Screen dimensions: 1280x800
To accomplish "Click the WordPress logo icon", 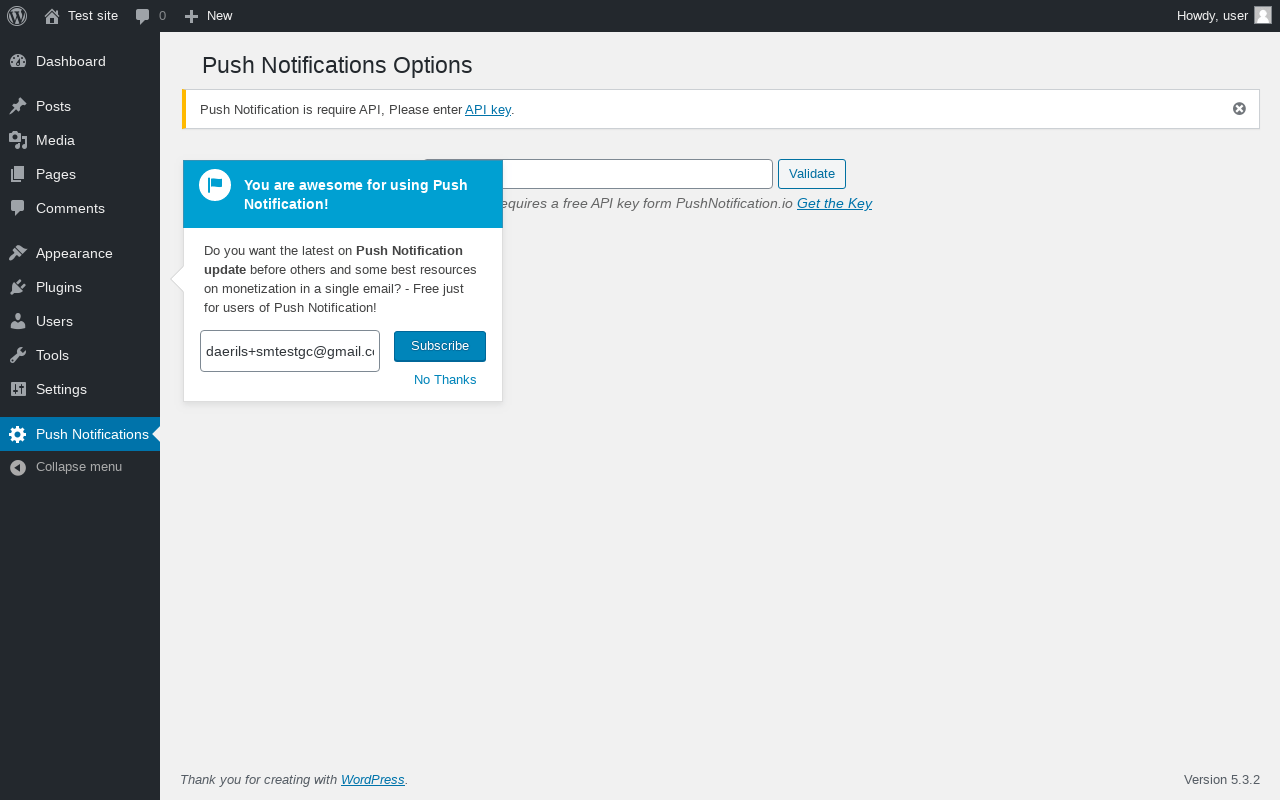I will [17, 16].
